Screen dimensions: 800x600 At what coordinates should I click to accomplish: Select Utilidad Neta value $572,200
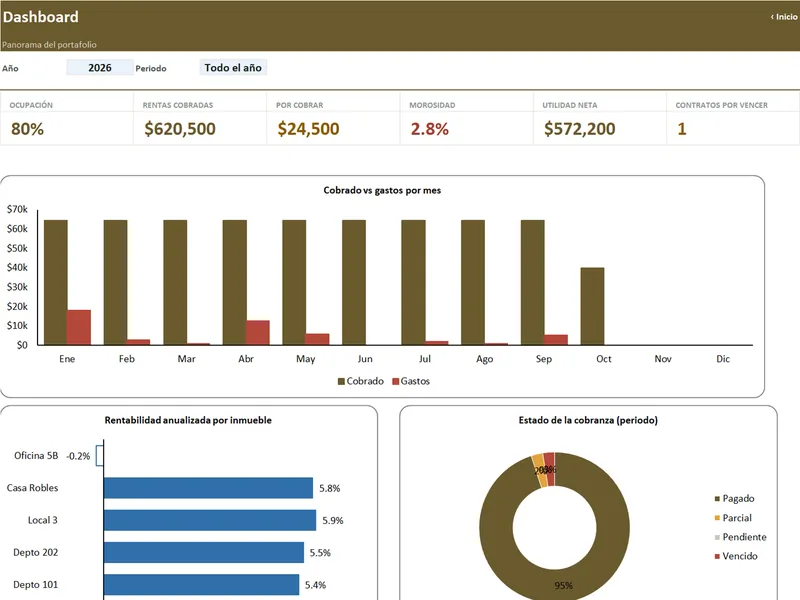click(580, 129)
